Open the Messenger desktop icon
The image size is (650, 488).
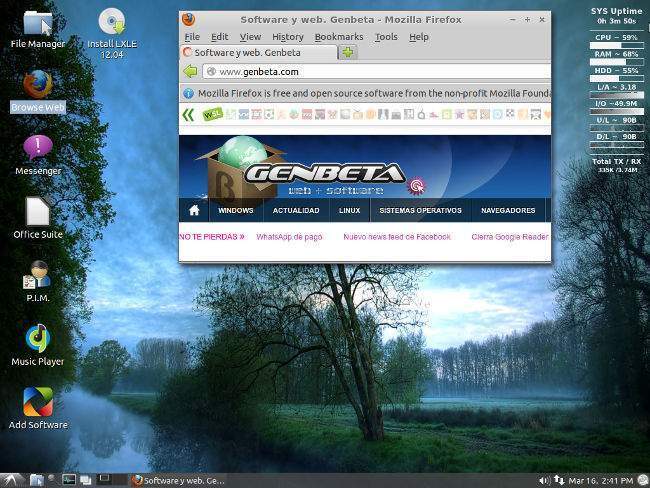click(x=37, y=149)
